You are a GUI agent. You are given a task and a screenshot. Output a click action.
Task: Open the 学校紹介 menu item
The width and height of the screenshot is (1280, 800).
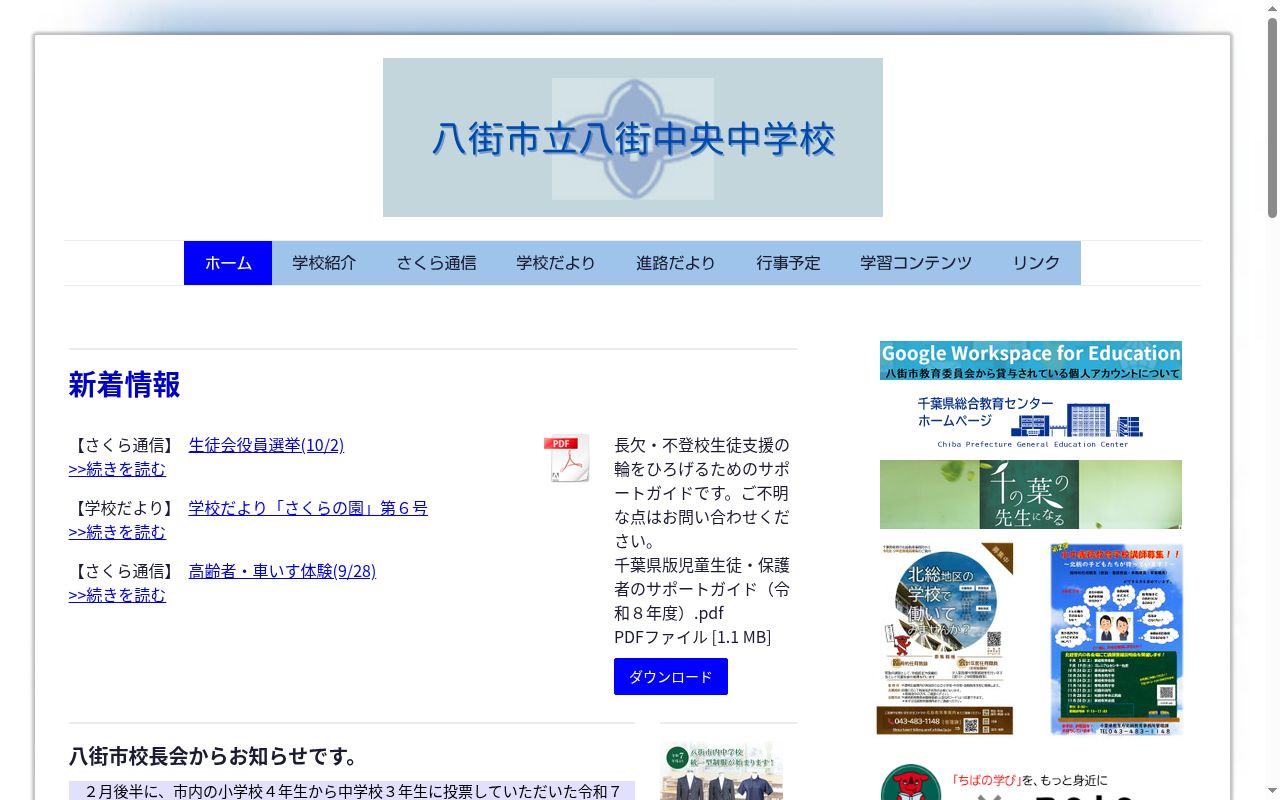pos(324,263)
